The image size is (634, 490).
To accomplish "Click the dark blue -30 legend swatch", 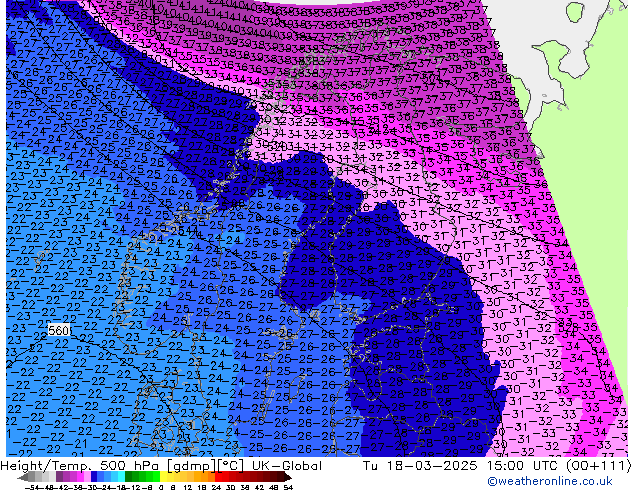I will coord(94,477).
